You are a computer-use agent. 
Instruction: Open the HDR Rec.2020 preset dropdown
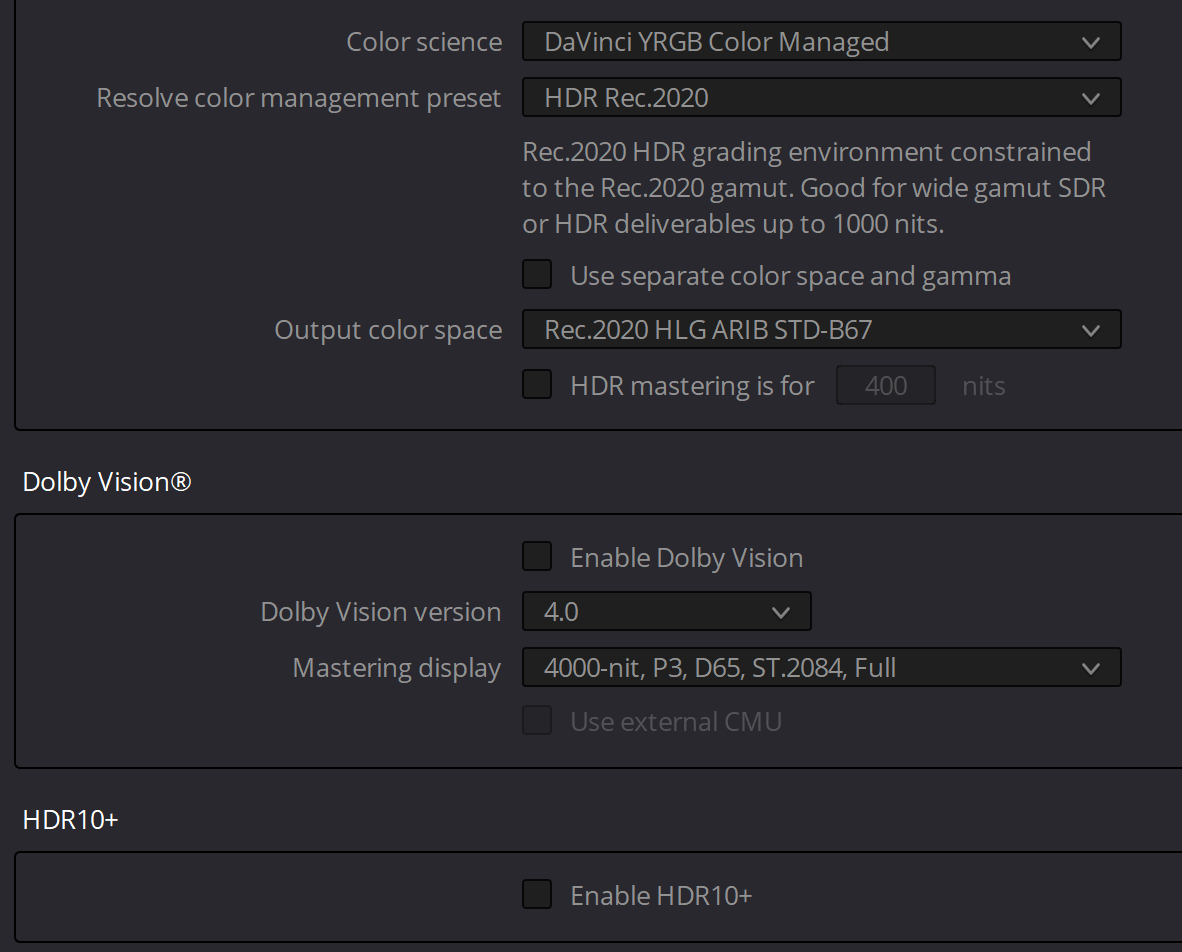pyautogui.click(x=822, y=97)
